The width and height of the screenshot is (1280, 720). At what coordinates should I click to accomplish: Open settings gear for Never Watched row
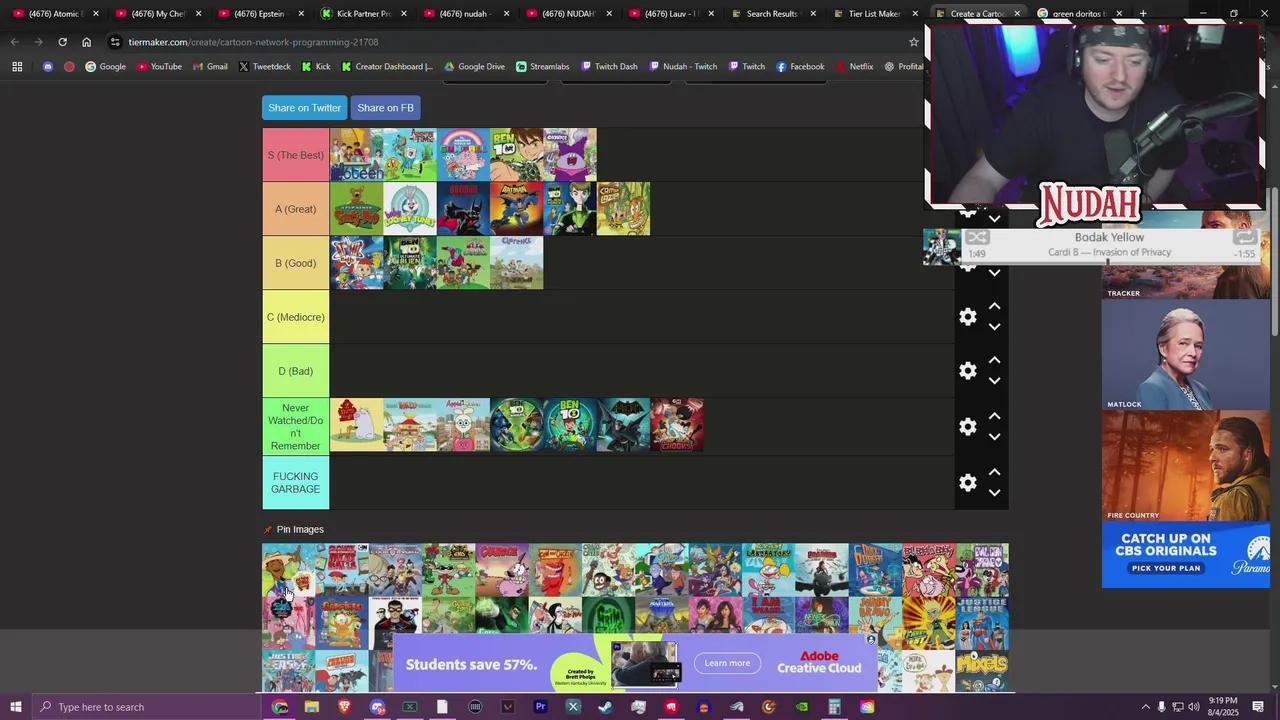tap(967, 427)
